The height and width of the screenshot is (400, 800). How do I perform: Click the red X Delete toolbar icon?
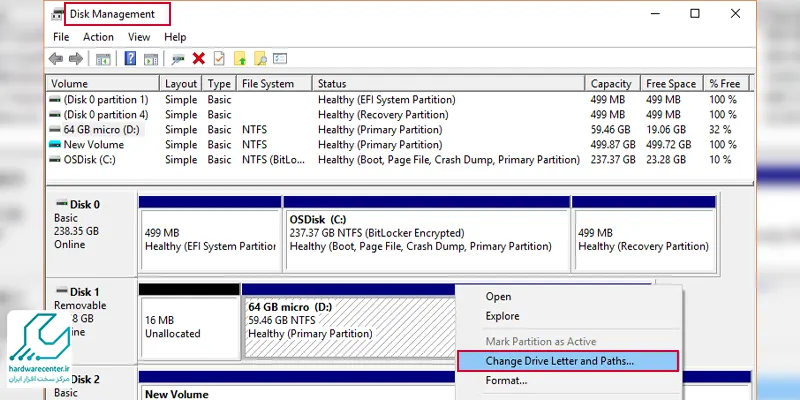198,59
